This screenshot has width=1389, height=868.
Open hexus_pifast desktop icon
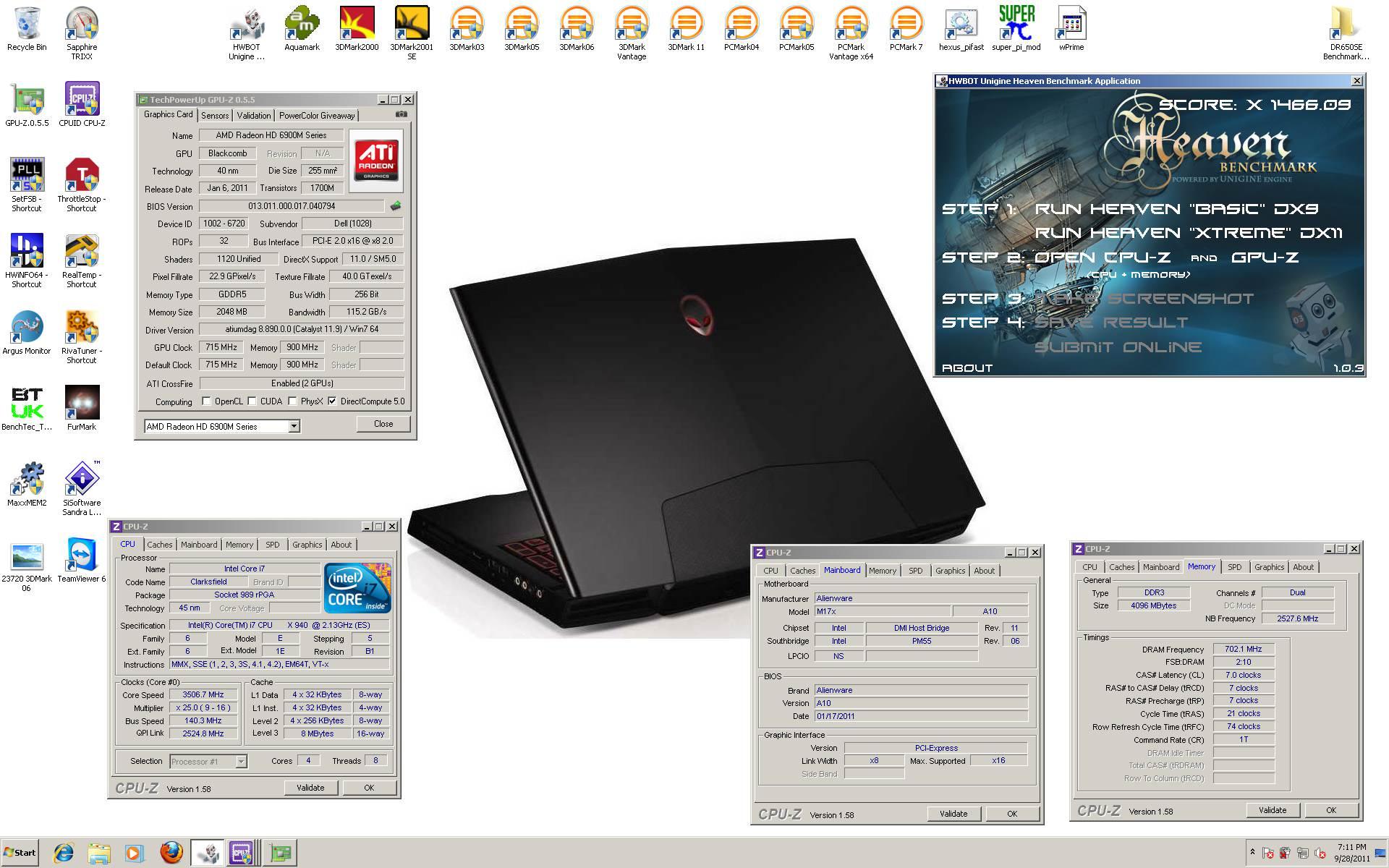click(961, 29)
